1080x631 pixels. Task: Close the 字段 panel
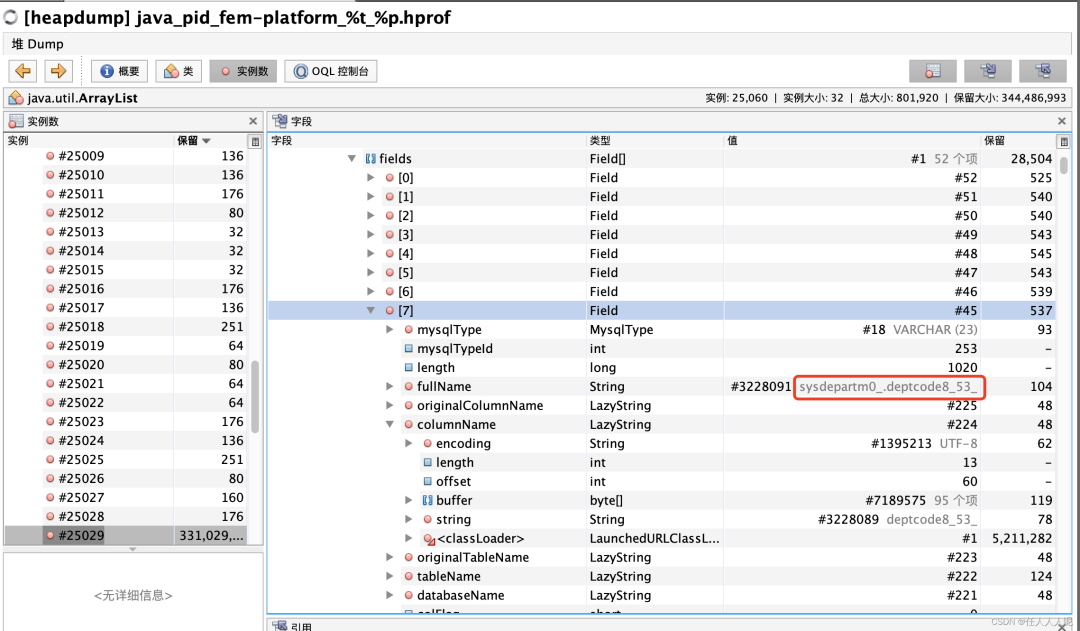tap(1061, 121)
